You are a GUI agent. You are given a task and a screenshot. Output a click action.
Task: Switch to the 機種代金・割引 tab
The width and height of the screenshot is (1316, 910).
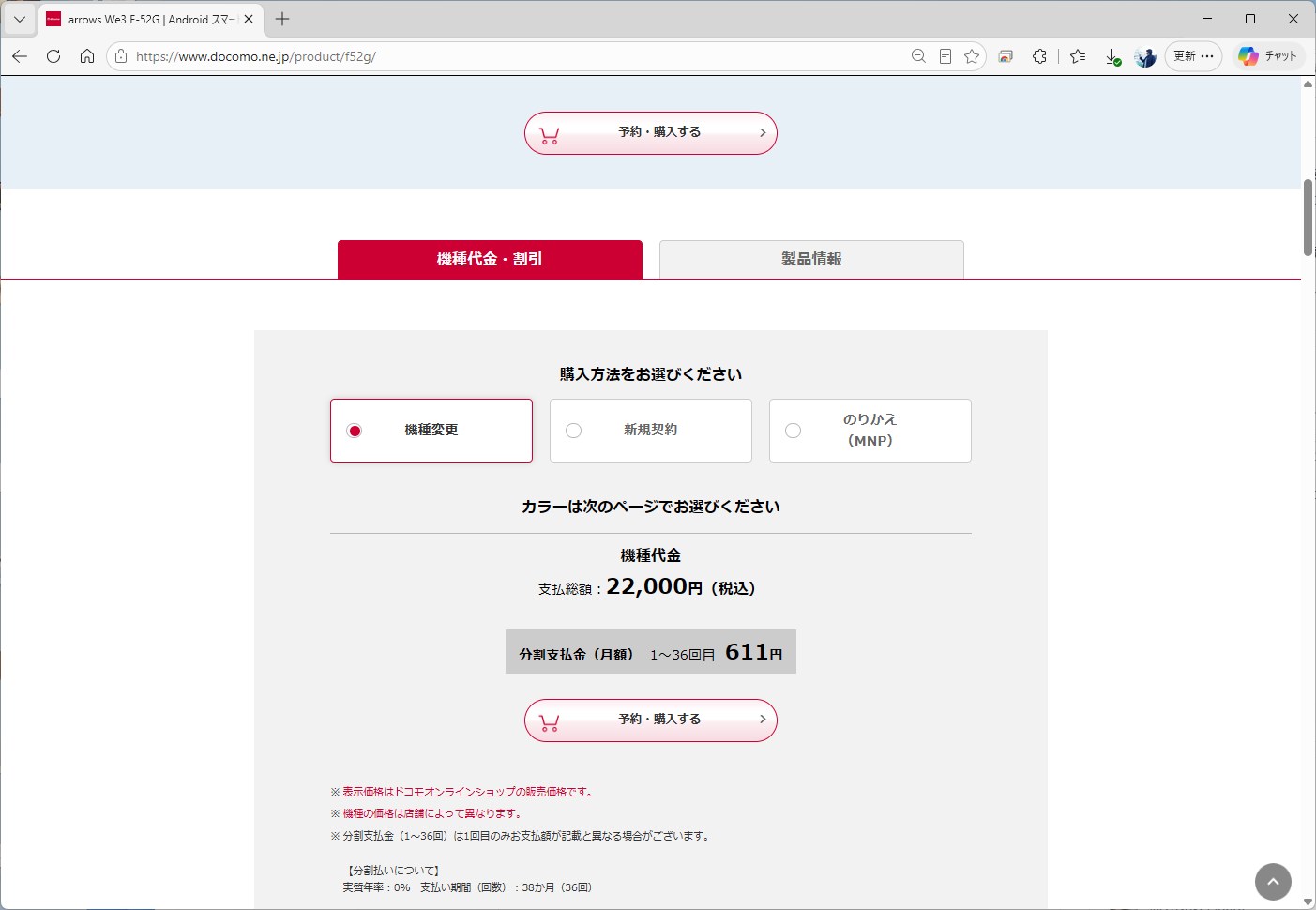[490, 259]
